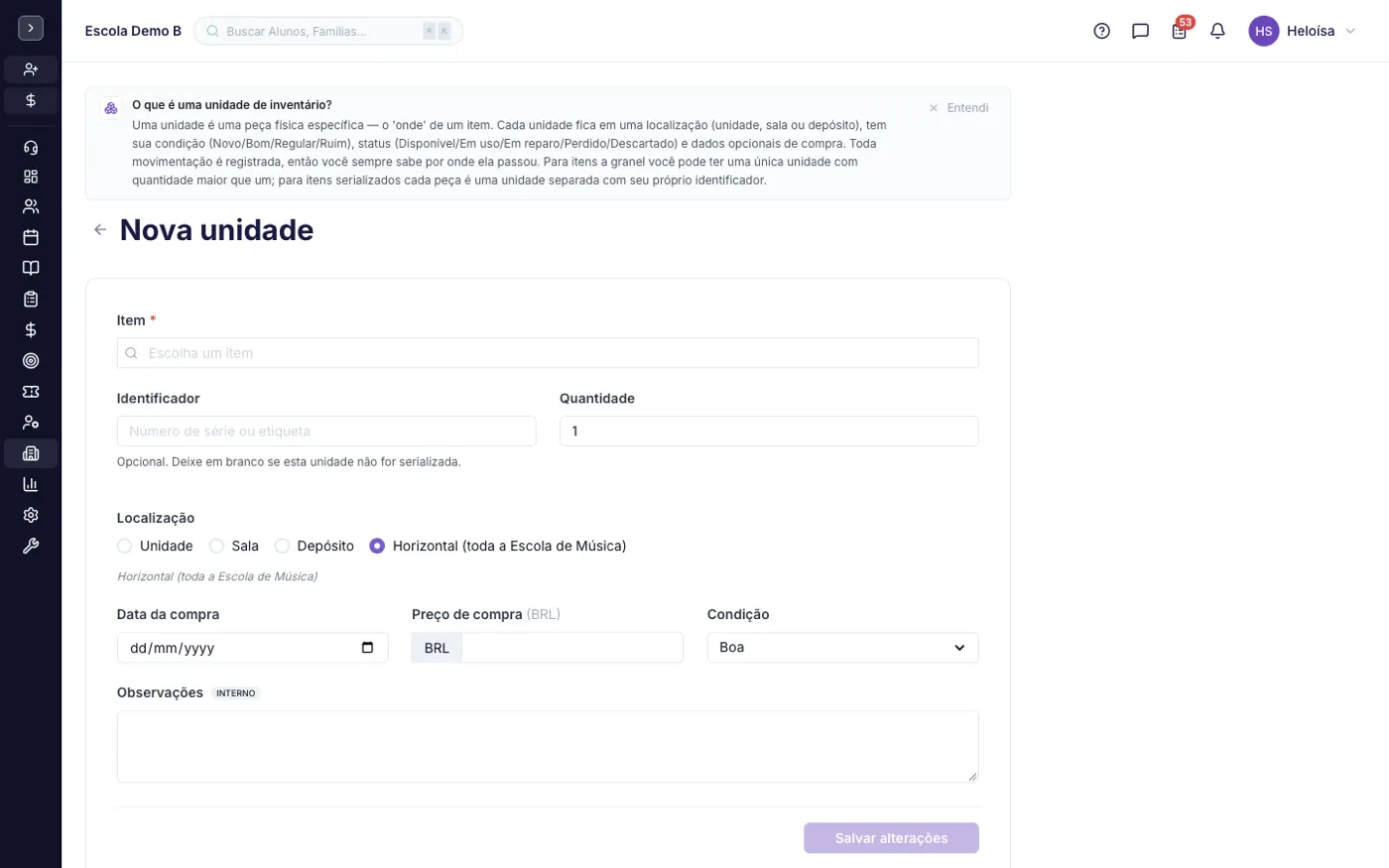Focus the Buscar Alunos search box
This screenshot has width=1389, height=868.
tap(328, 31)
